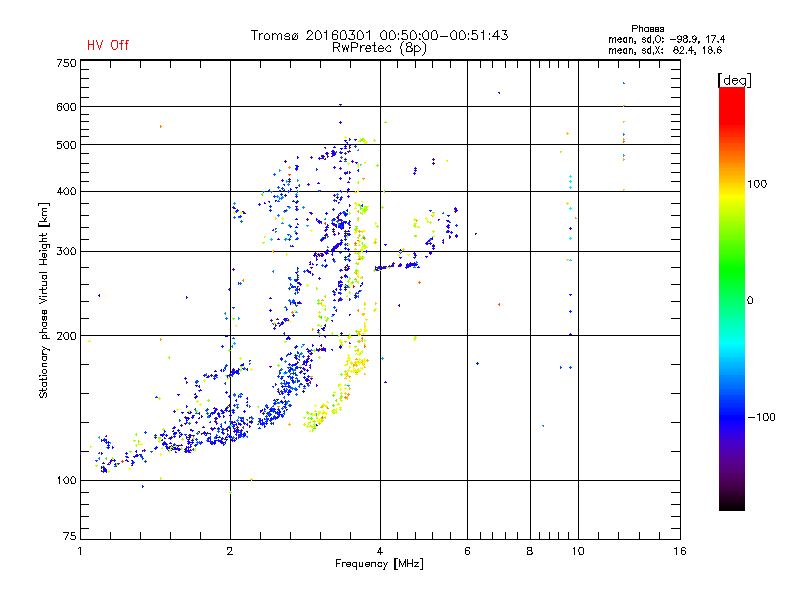This screenshot has height=600, width=800.
Task: Click the 300 tick on height axis
Action: tap(66, 251)
